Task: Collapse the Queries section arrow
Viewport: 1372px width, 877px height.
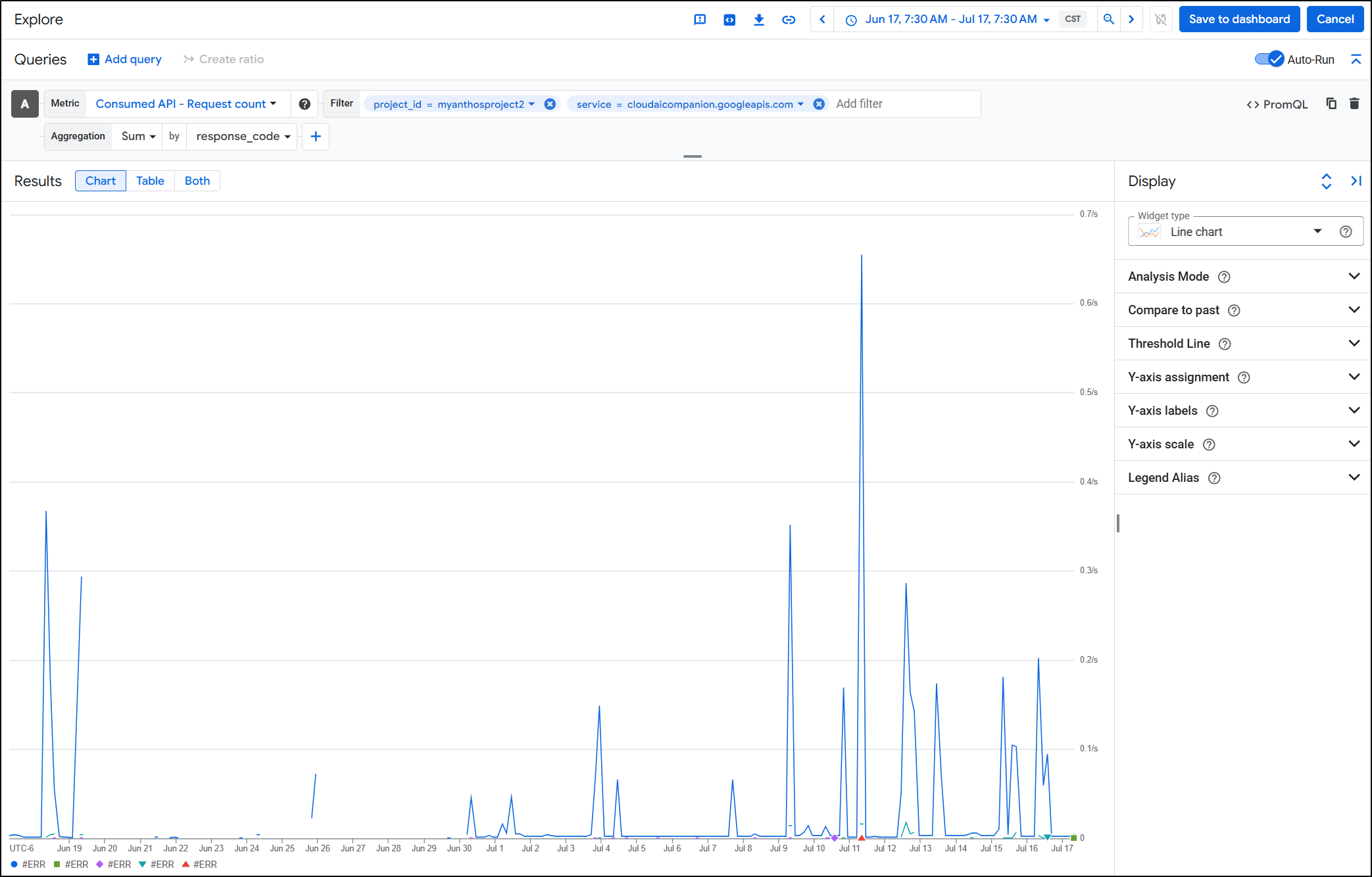Action: pyautogui.click(x=1356, y=59)
